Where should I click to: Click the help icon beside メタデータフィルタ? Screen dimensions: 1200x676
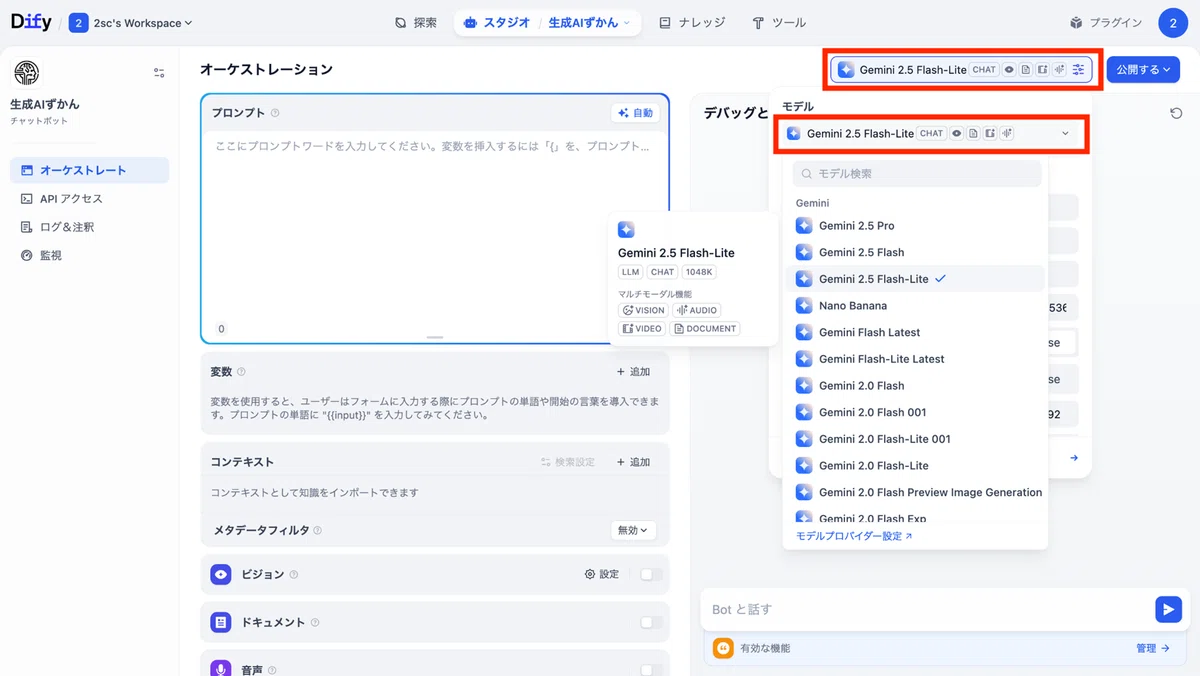(318, 530)
